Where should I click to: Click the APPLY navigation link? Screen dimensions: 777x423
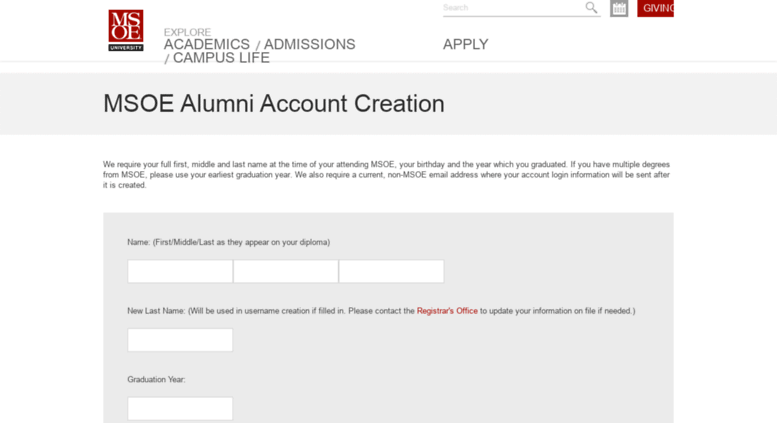point(465,44)
